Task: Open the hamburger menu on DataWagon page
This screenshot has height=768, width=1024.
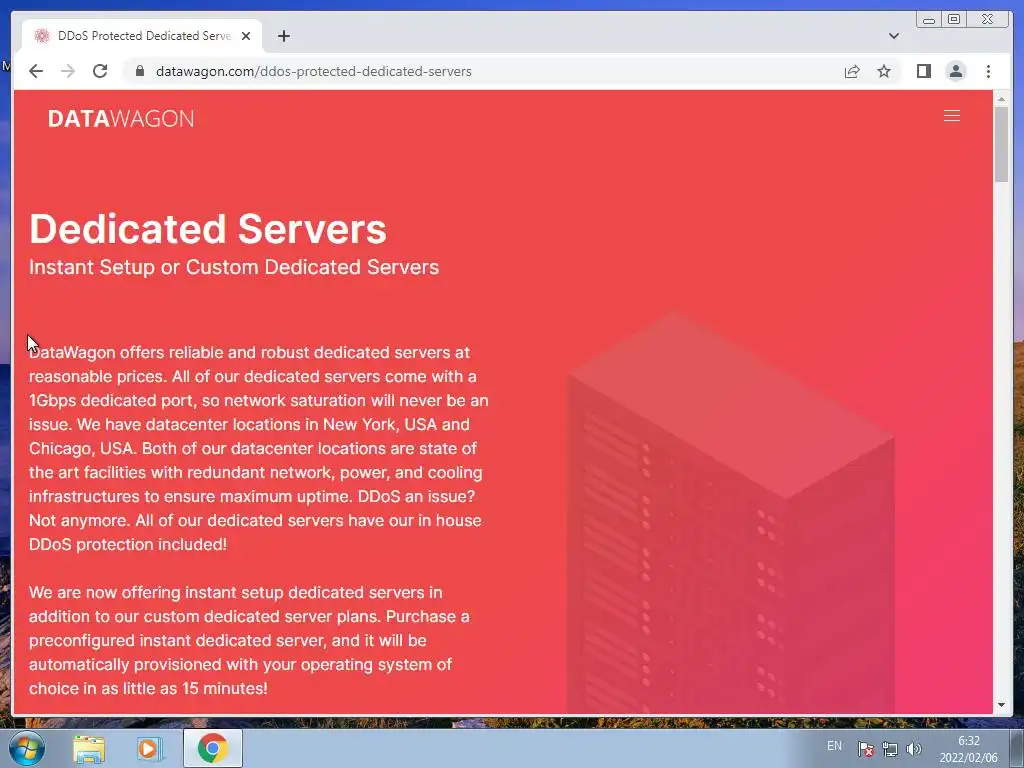Action: pyautogui.click(x=952, y=116)
